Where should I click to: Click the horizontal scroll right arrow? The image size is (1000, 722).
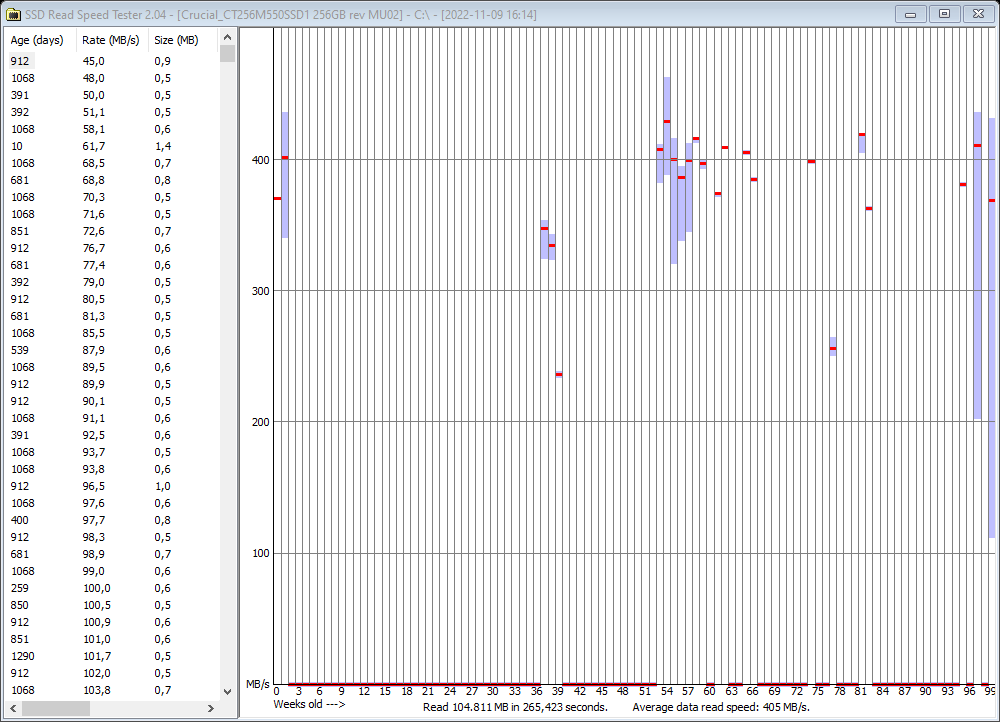[x=211, y=708]
